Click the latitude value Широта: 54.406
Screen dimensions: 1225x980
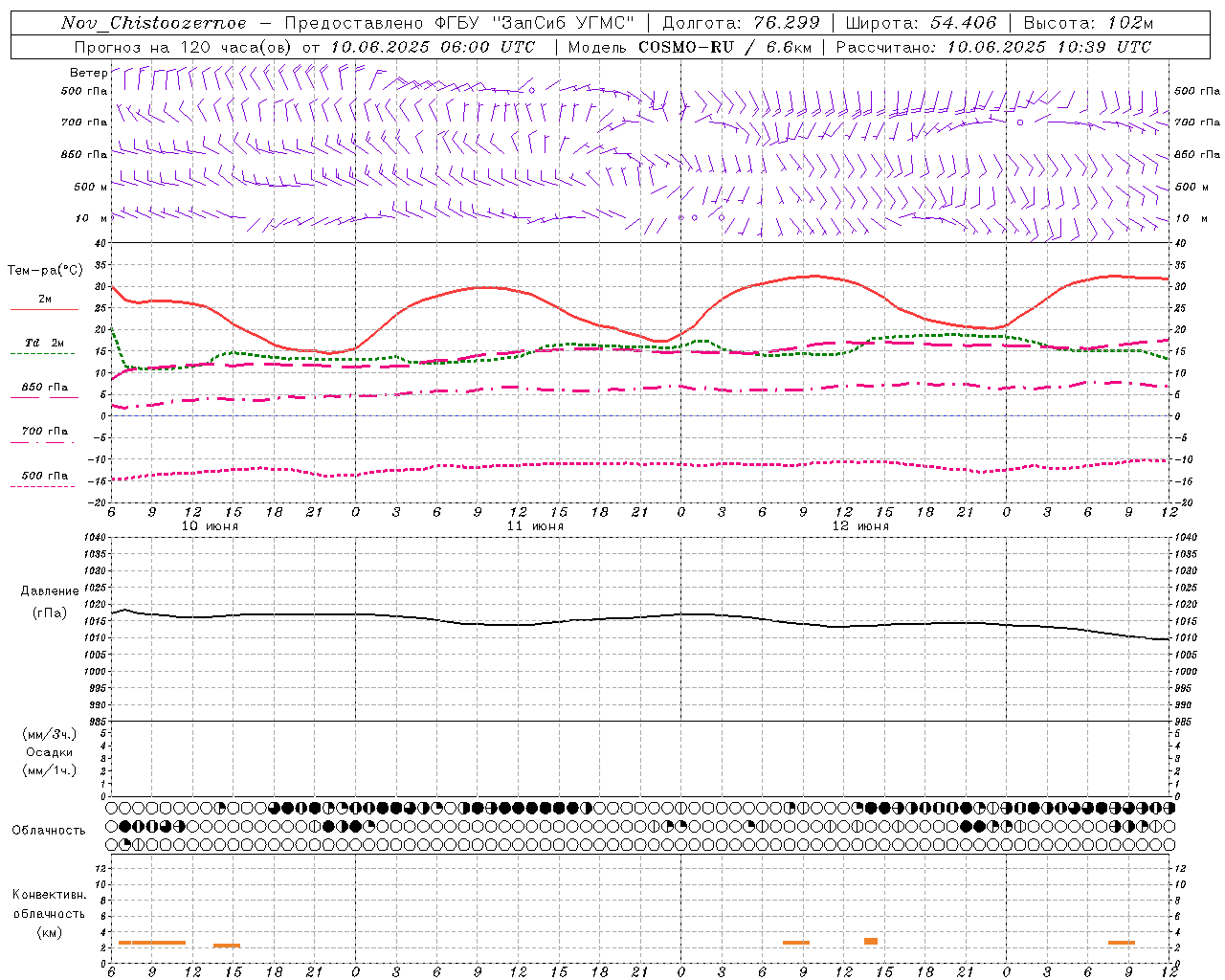pyautogui.click(x=921, y=23)
